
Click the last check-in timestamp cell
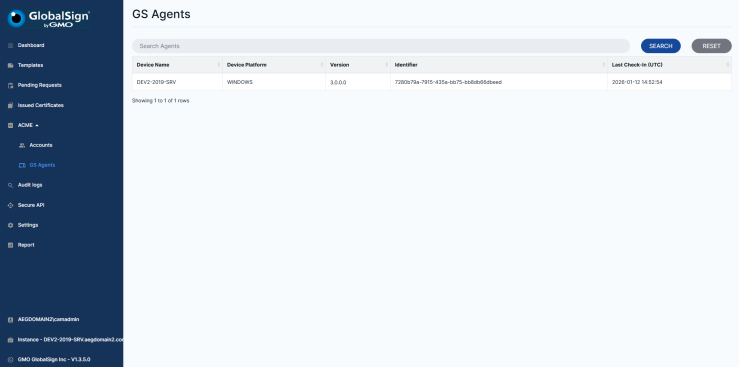669,82
